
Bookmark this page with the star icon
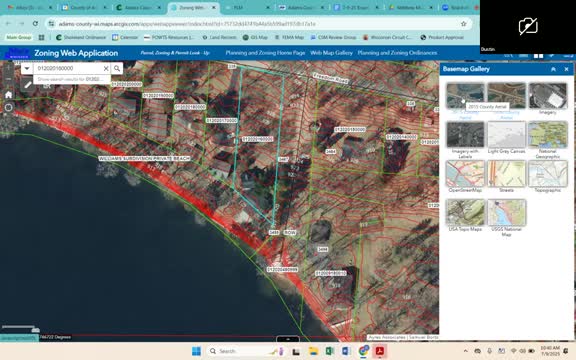click(464, 24)
